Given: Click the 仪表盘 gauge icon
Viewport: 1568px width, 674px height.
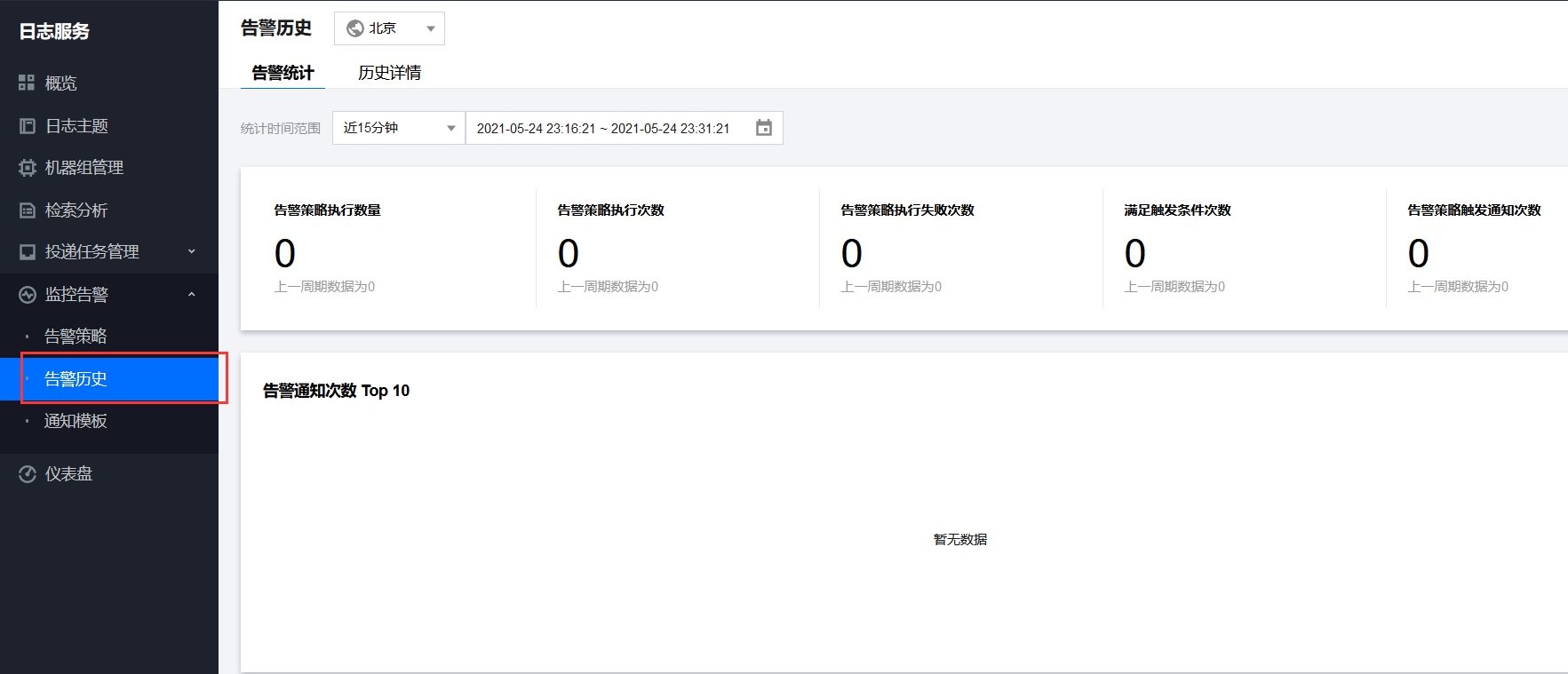Looking at the screenshot, I should click(27, 474).
